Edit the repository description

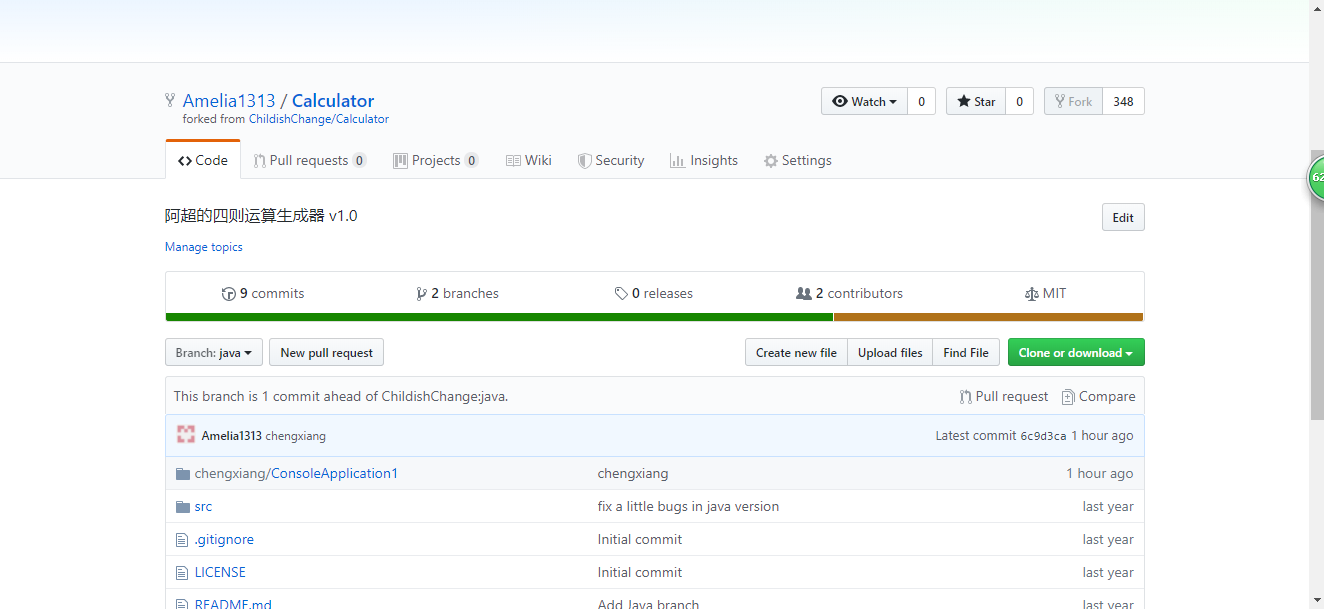click(x=1123, y=217)
